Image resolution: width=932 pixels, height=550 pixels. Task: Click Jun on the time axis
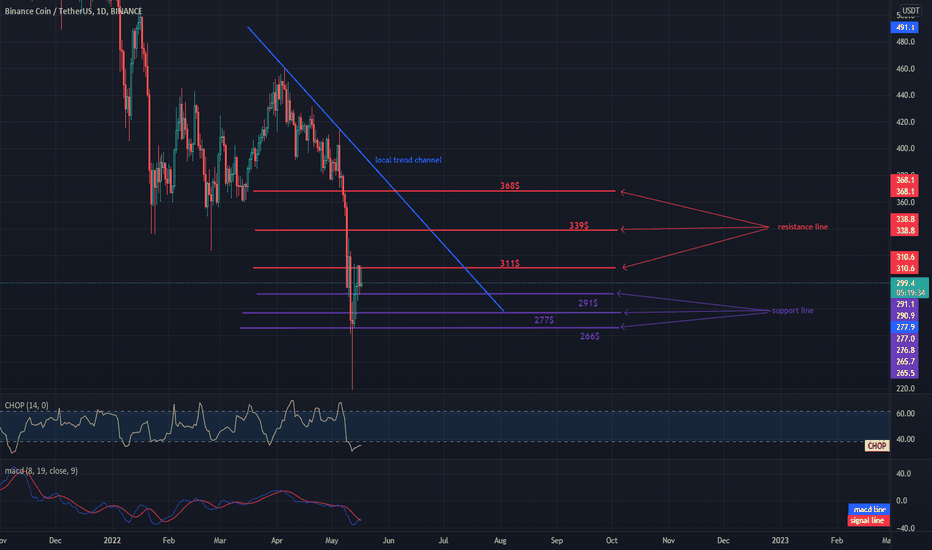coord(388,540)
